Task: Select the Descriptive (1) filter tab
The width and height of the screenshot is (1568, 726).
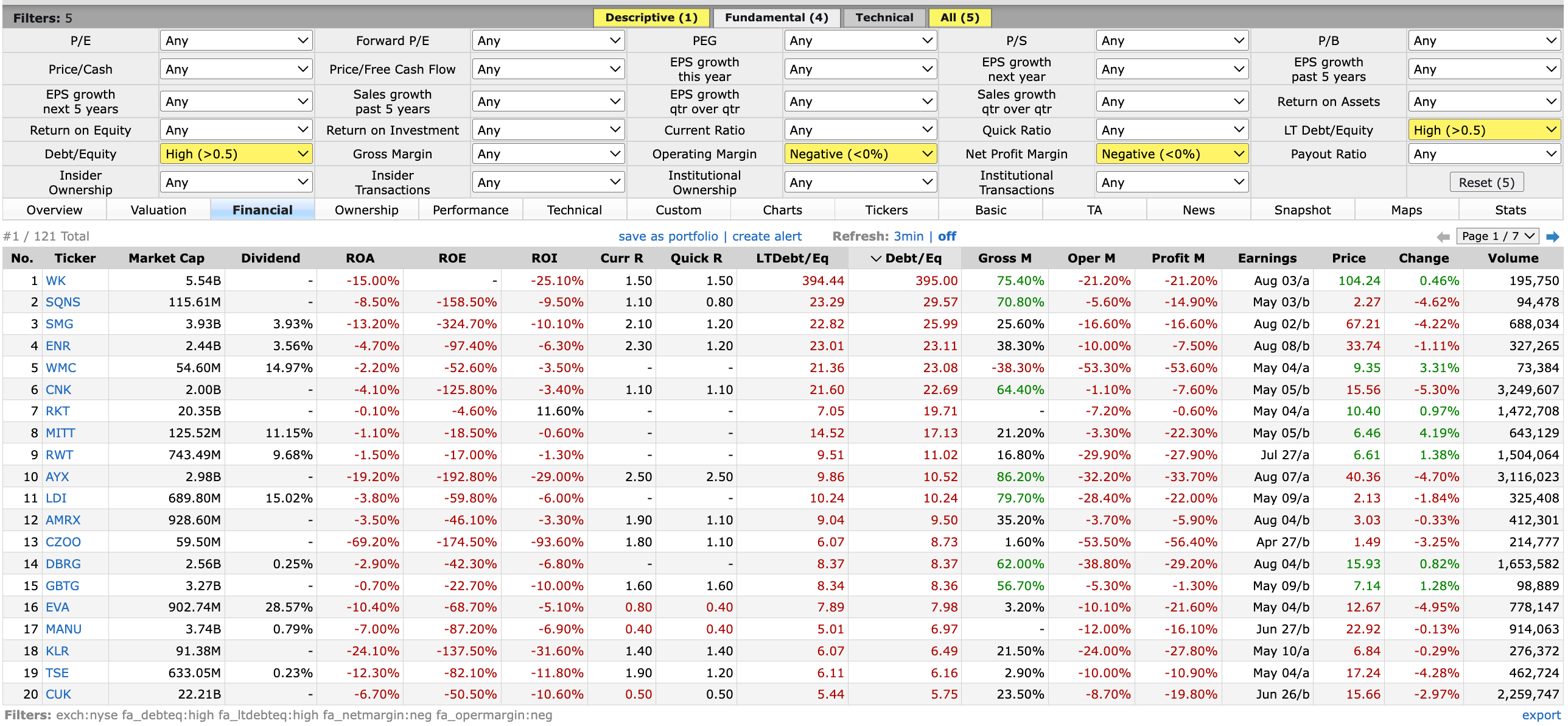Action: tap(651, 18)
